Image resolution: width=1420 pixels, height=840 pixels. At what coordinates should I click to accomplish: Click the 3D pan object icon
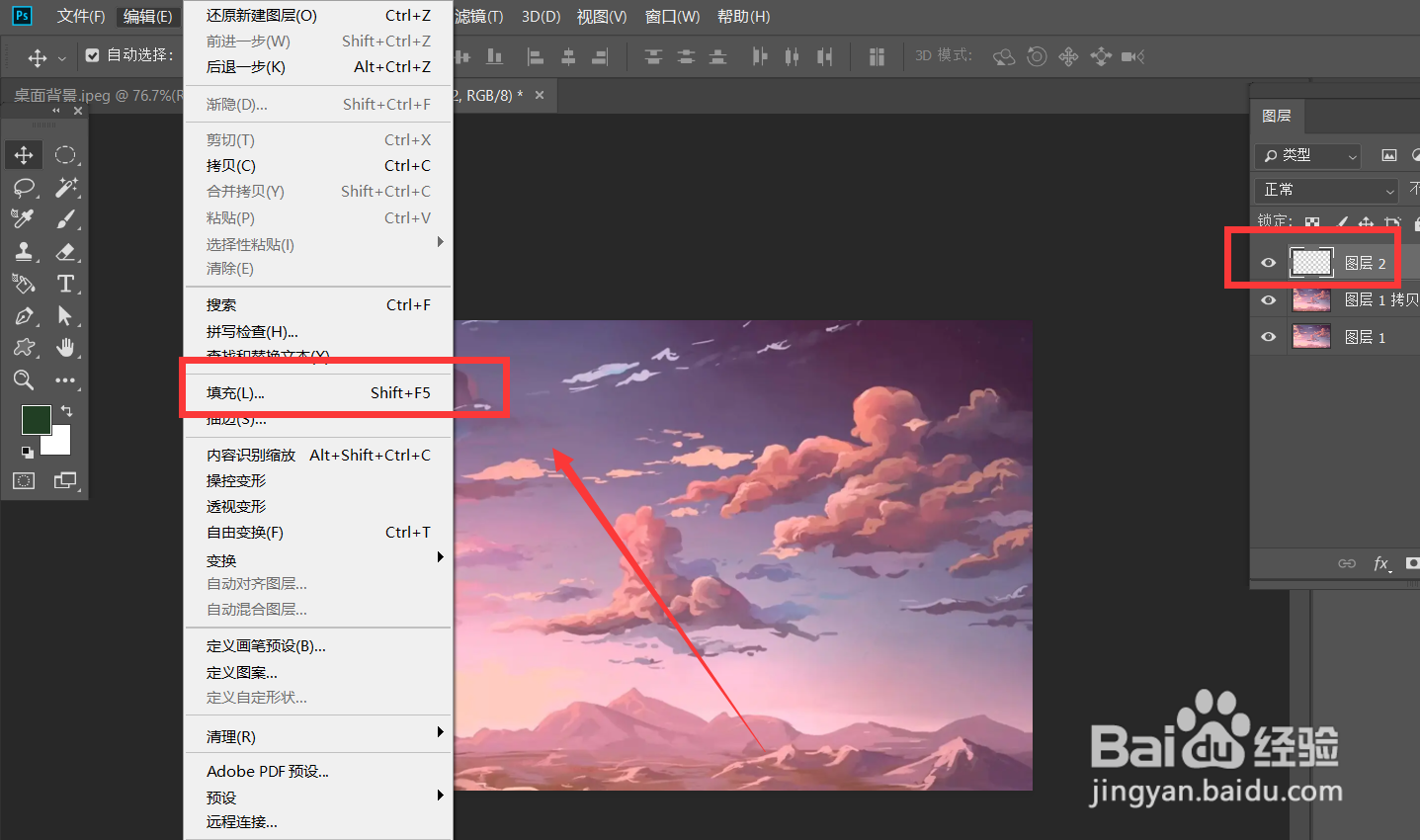(x=1068, y=56)
